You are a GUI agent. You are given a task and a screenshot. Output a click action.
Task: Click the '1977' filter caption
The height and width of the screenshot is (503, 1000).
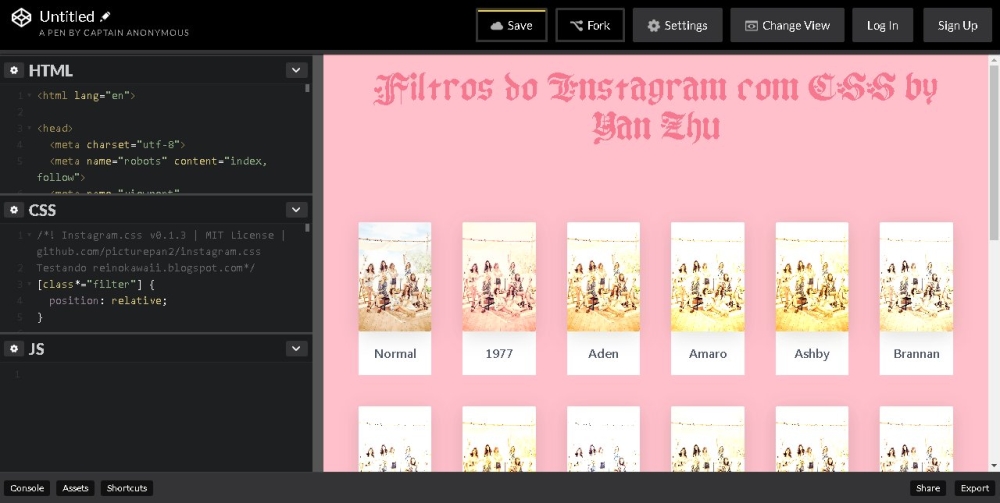[499, 354]
